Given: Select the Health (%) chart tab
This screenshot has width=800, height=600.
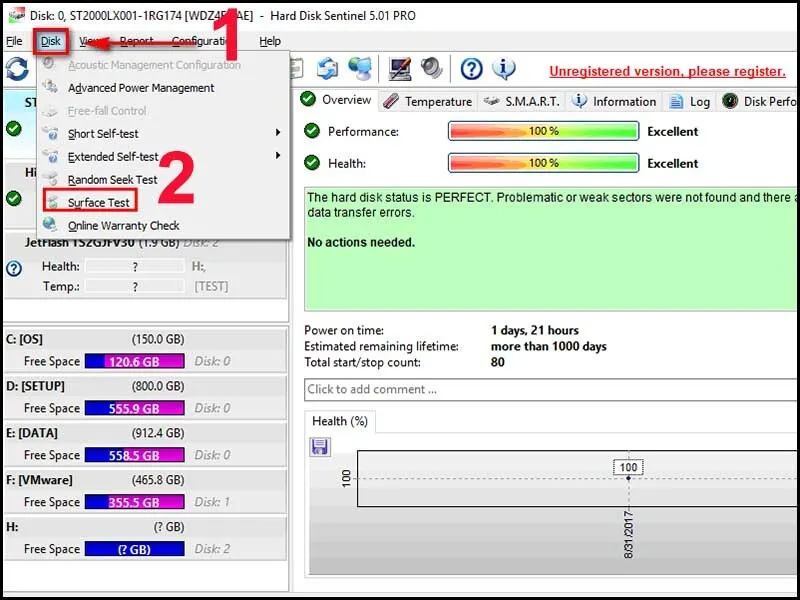Looking at the screenshot, I should point(340,421).
